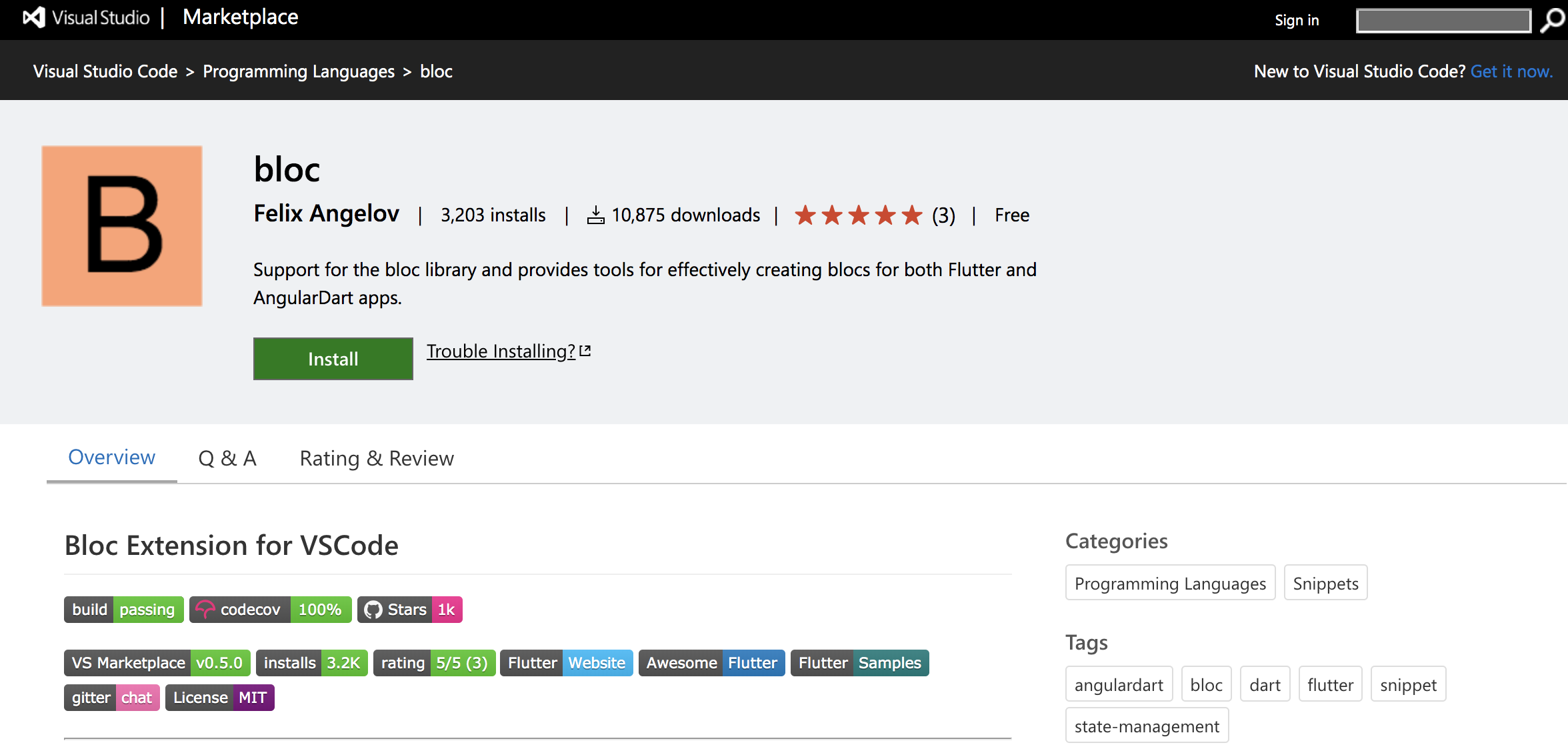Click the Free price label
The width and height of the screenshot is (1568, 747).
(x=1012, y=215)
